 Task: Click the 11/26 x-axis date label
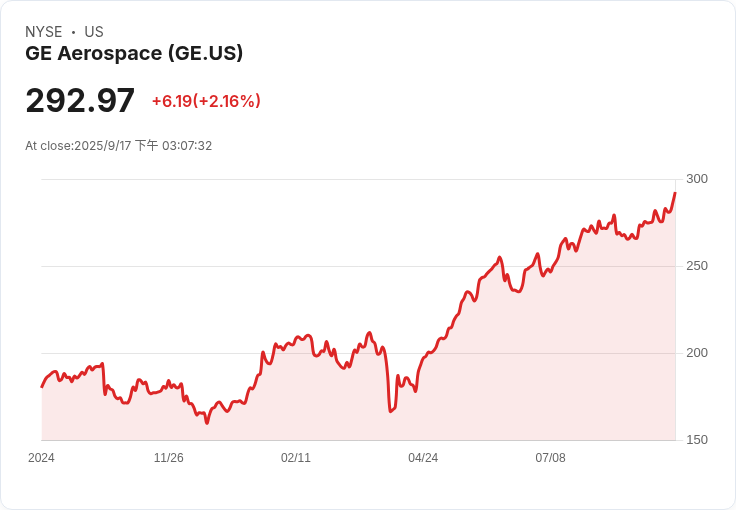point(169,458)
